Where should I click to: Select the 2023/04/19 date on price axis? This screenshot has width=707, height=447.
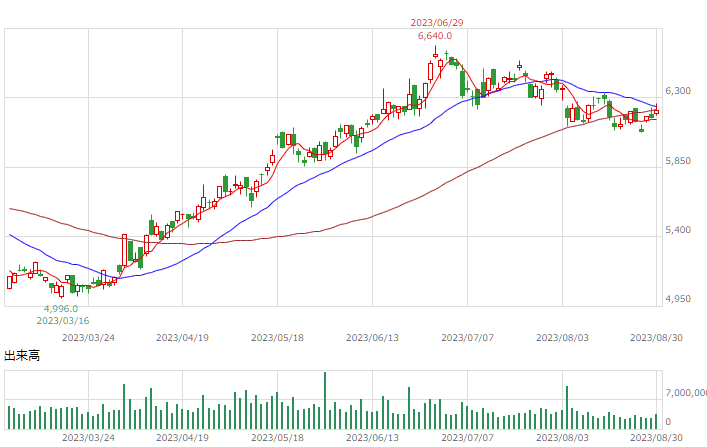(183, 337)
